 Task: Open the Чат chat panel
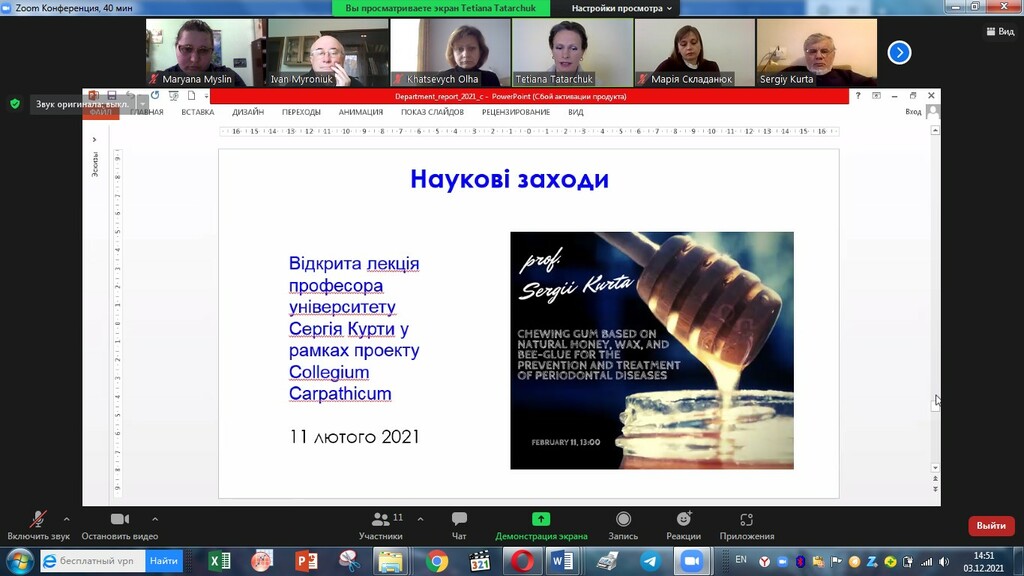click(459, 526)
